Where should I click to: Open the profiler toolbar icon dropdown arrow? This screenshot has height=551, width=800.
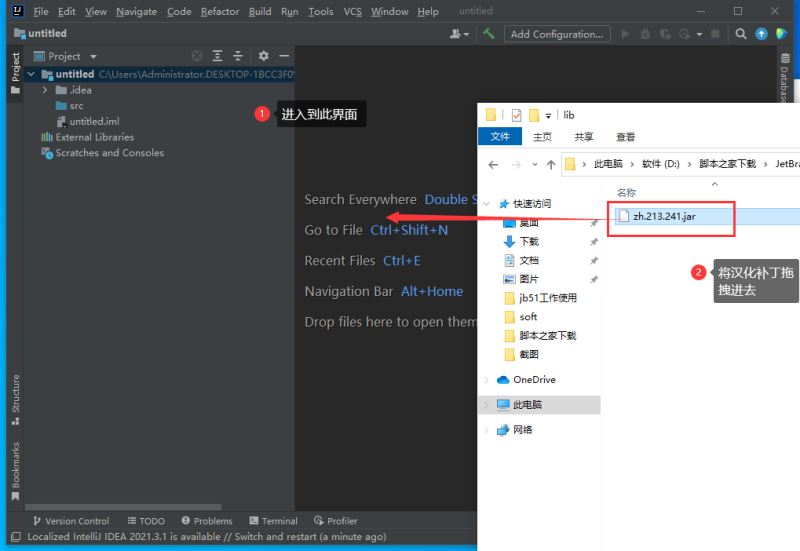pyautogui.click(x=699, y=34)
